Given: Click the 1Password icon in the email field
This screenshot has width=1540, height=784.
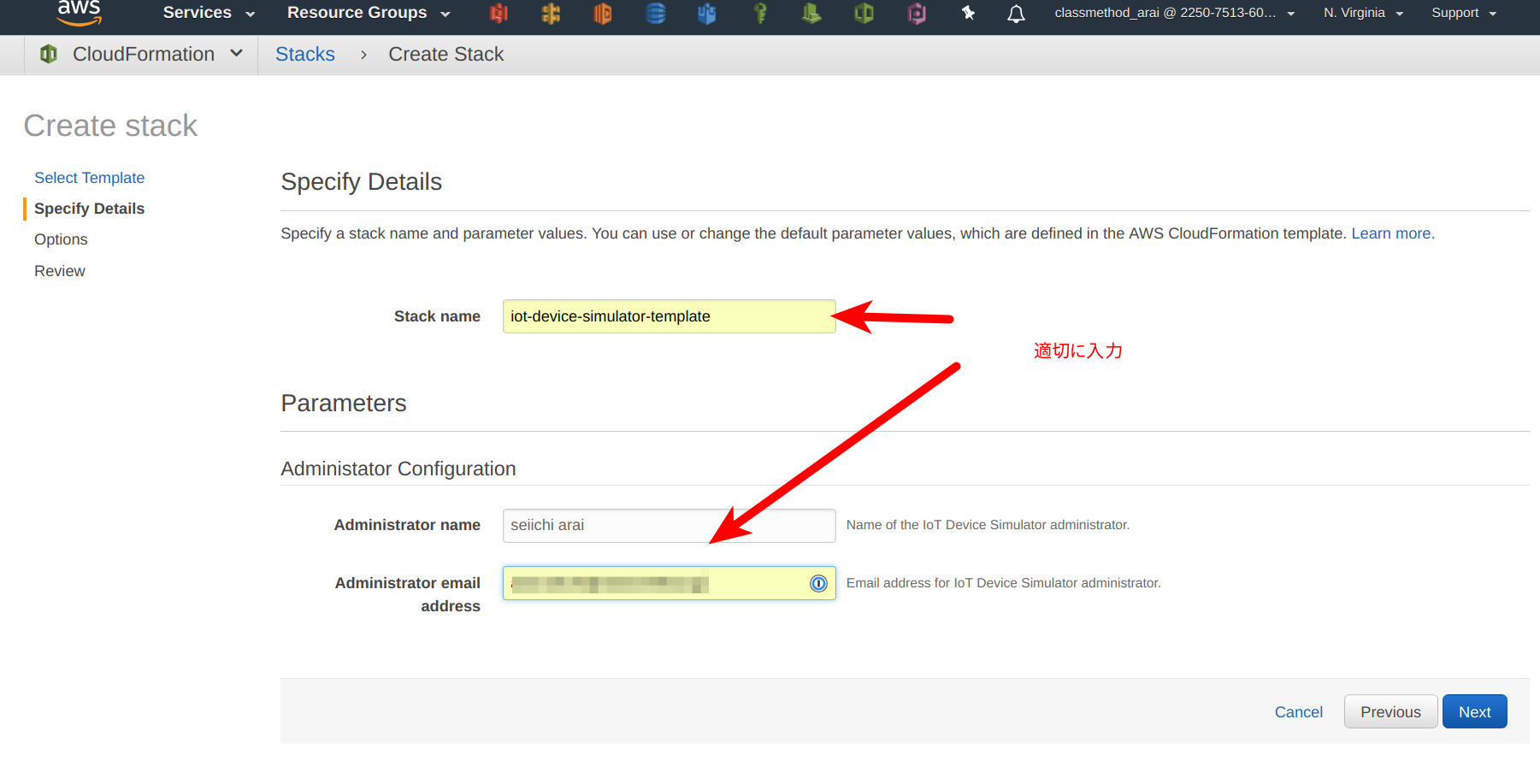Looking at the screenshot, I should point(817,583).
